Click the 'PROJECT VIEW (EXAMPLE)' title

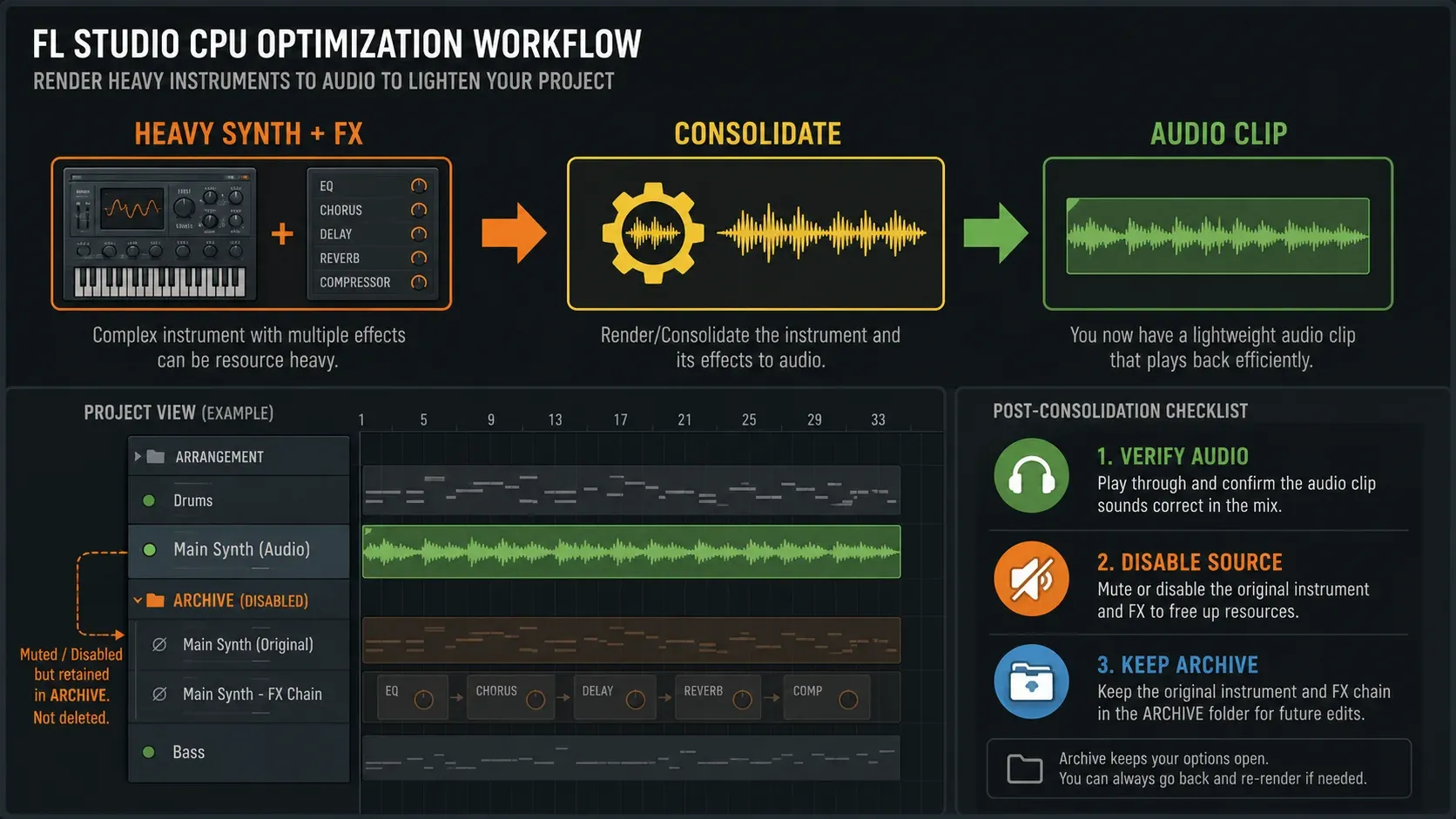coord(179,413)
